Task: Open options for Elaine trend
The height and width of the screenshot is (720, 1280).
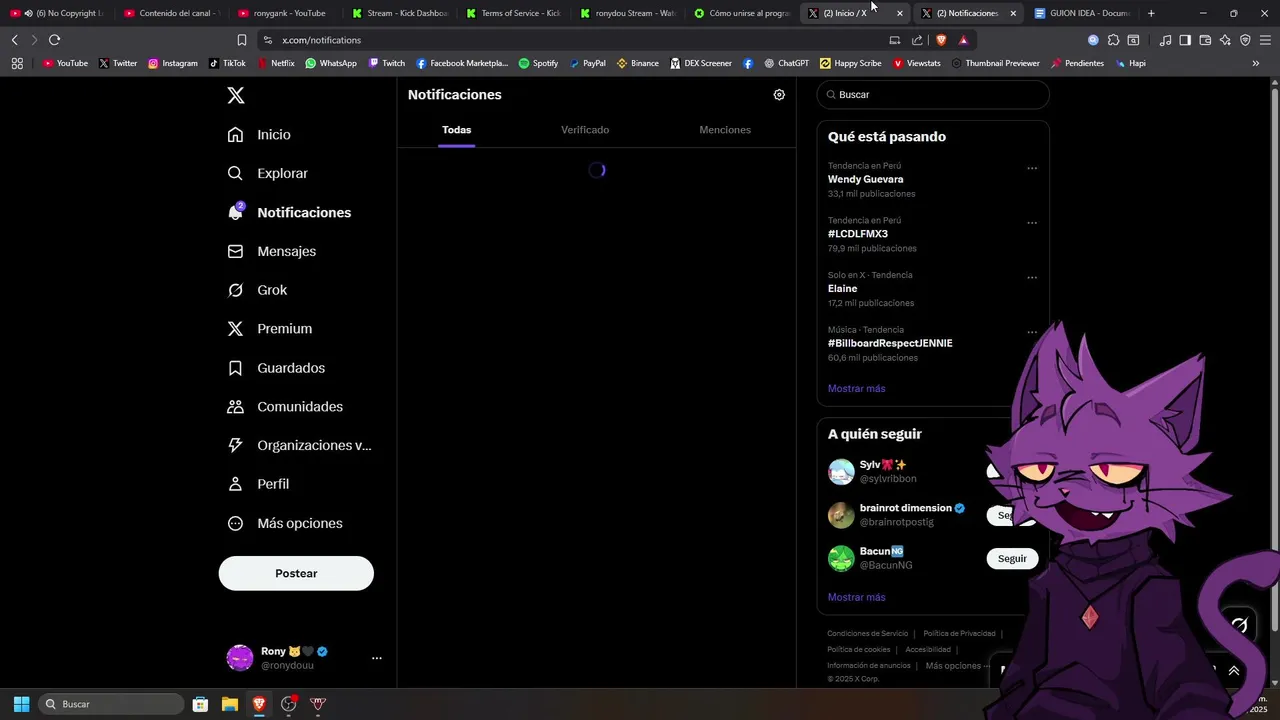Action: coord(1032,278)
